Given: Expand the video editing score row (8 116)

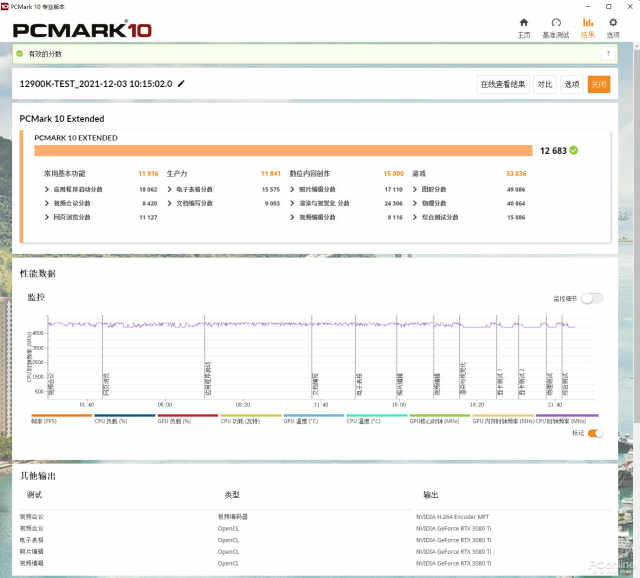Looking at the screenshot, I should point(346,217).
